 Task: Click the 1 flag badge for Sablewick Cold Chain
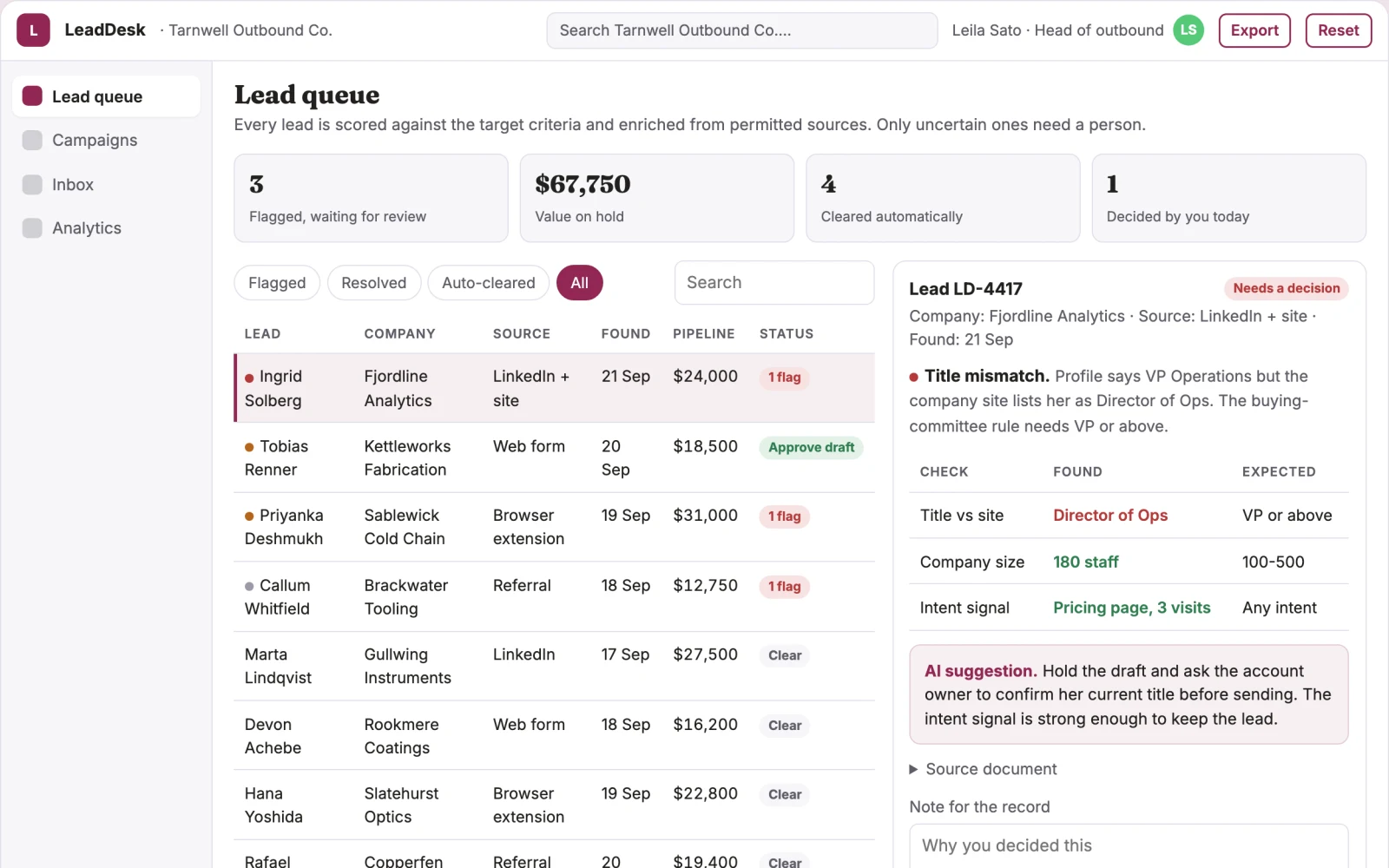(784, 516)
